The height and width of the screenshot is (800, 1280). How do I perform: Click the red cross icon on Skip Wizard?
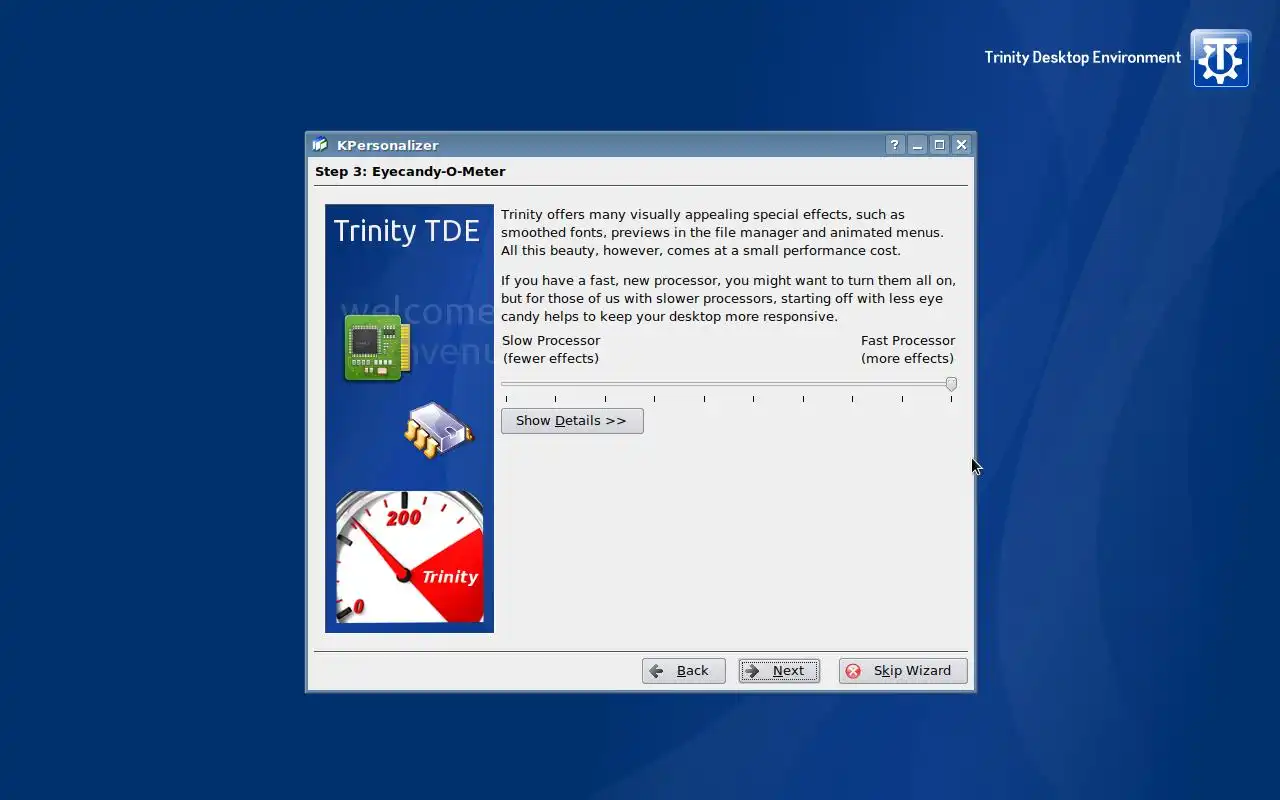point(853,671)
